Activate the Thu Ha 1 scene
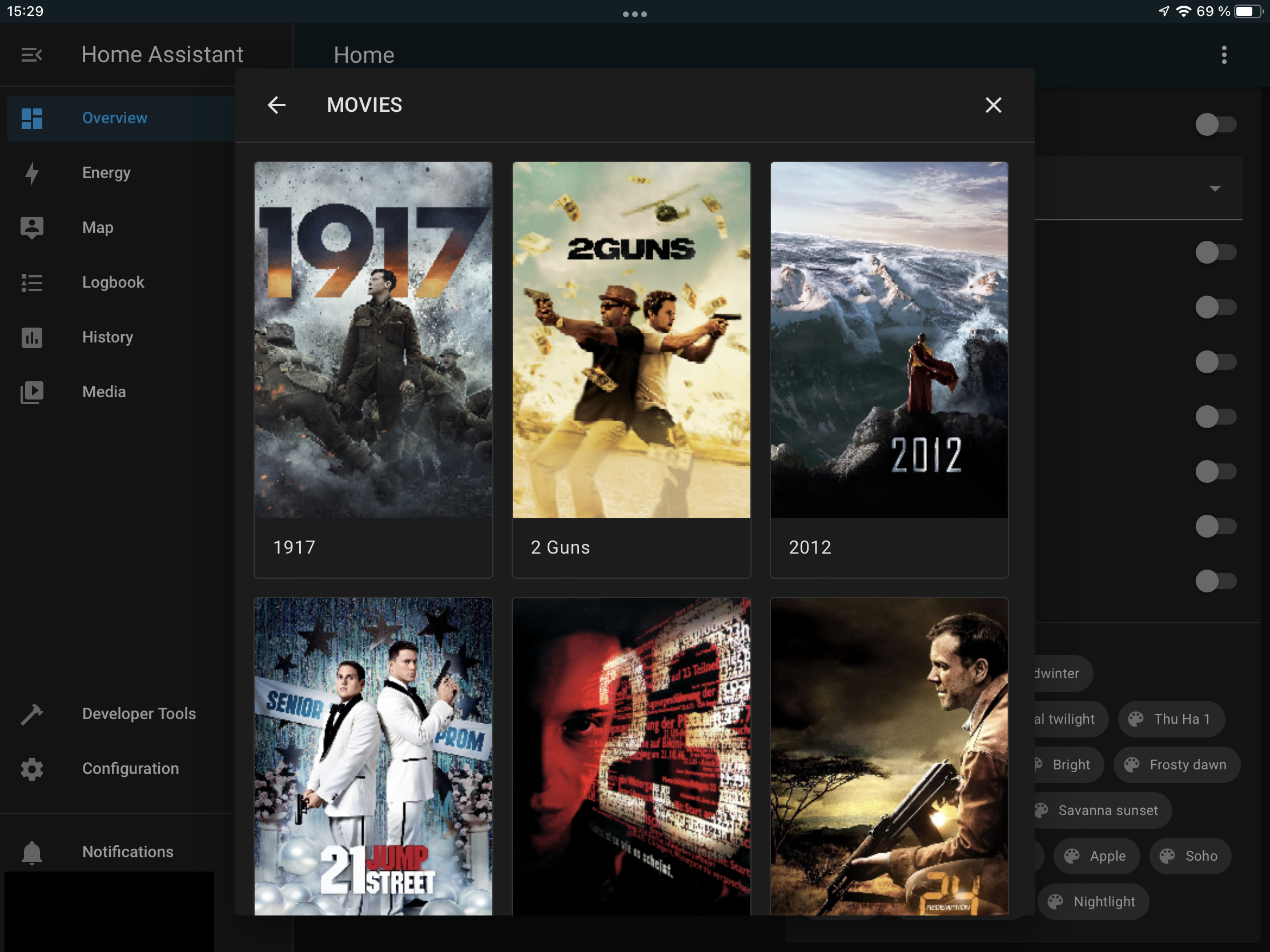Image resolution: width=1270 pixels, height=952 pixels. 1171,719
